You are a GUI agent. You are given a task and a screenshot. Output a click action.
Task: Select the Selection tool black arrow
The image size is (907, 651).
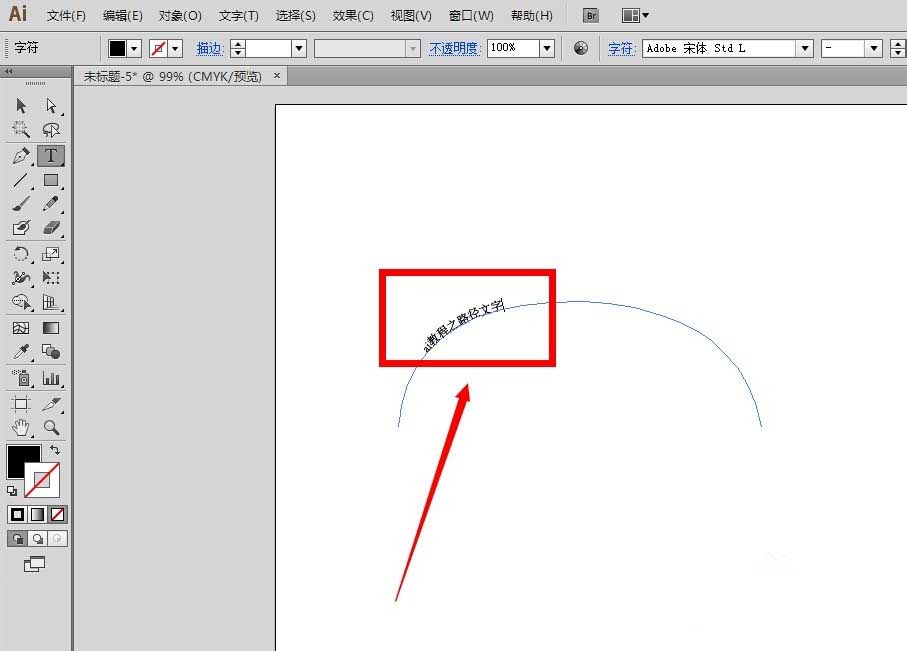click(21, 106)
